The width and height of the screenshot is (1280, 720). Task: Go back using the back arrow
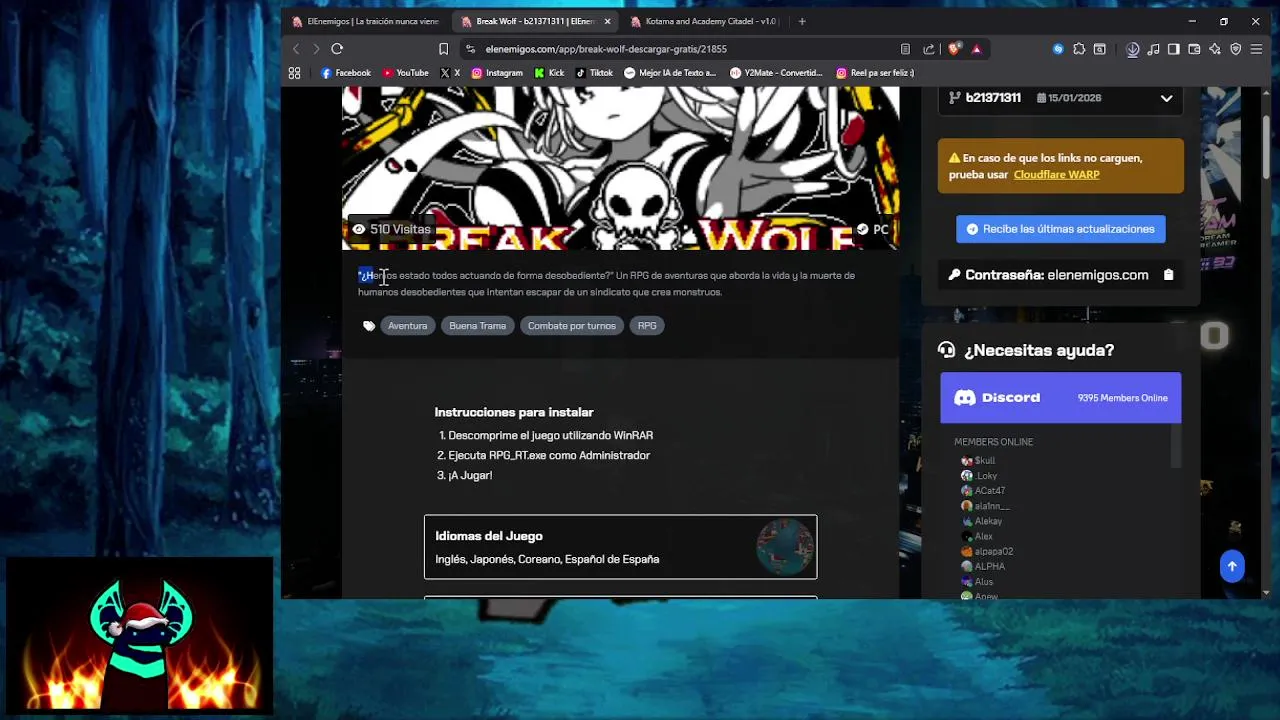tap(296, 48)
